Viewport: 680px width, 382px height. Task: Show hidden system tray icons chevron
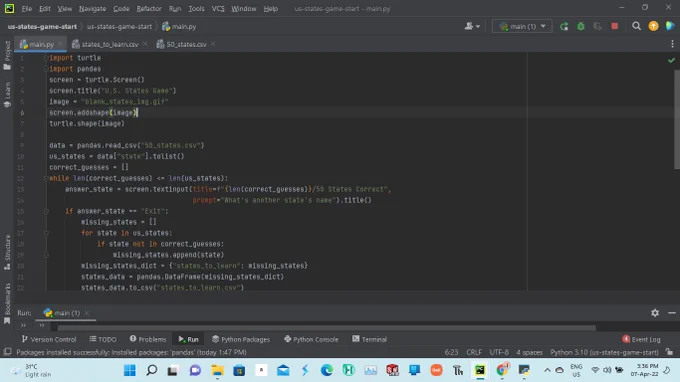[x=547, y=370]
